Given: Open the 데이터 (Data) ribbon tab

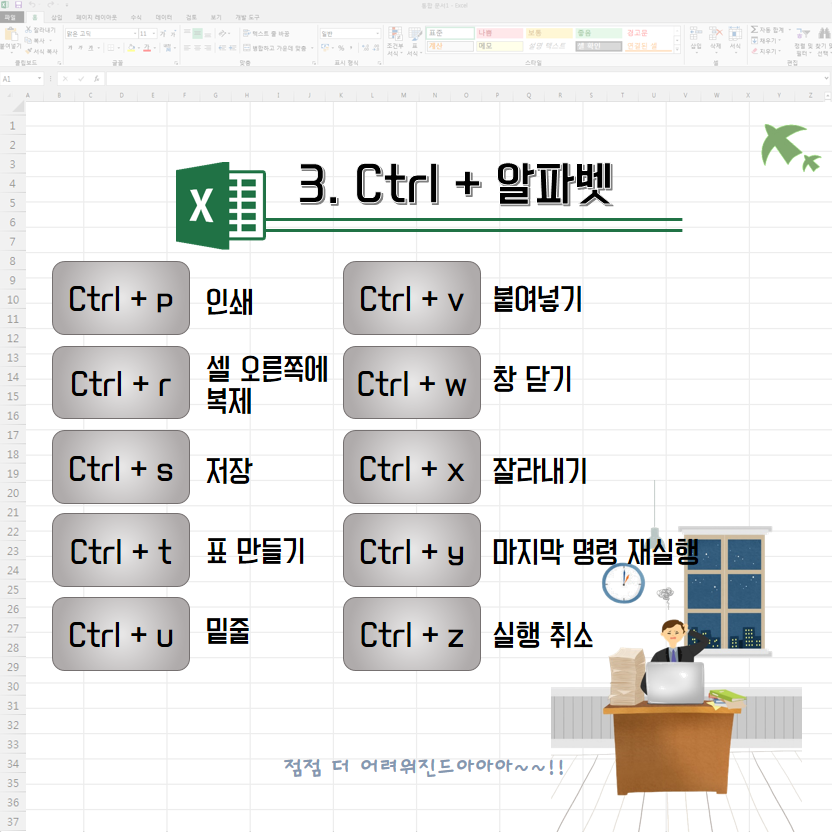Looking at the screenshot, I should coord(163,17).
